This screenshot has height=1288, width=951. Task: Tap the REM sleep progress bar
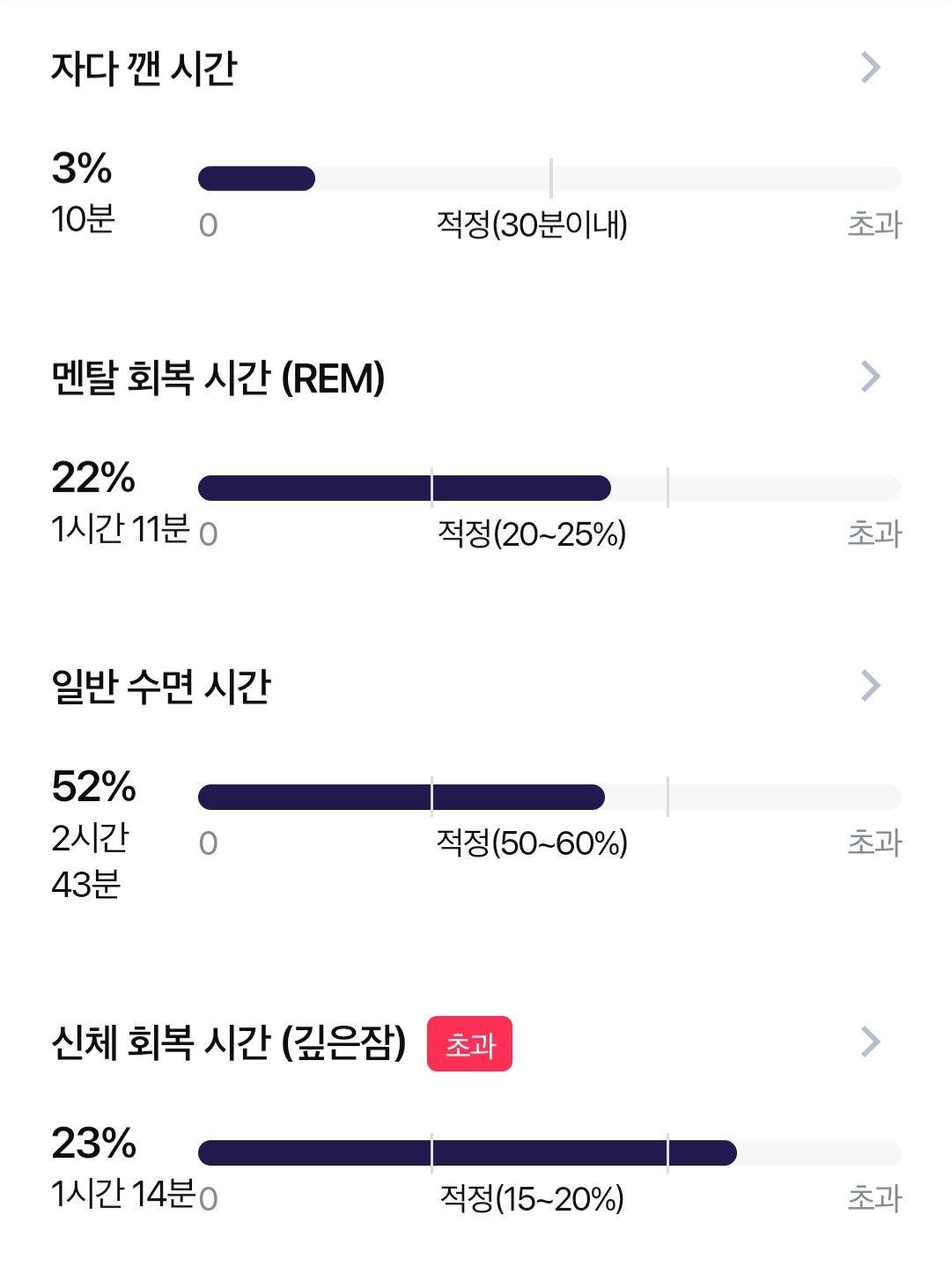click(549, 488)
